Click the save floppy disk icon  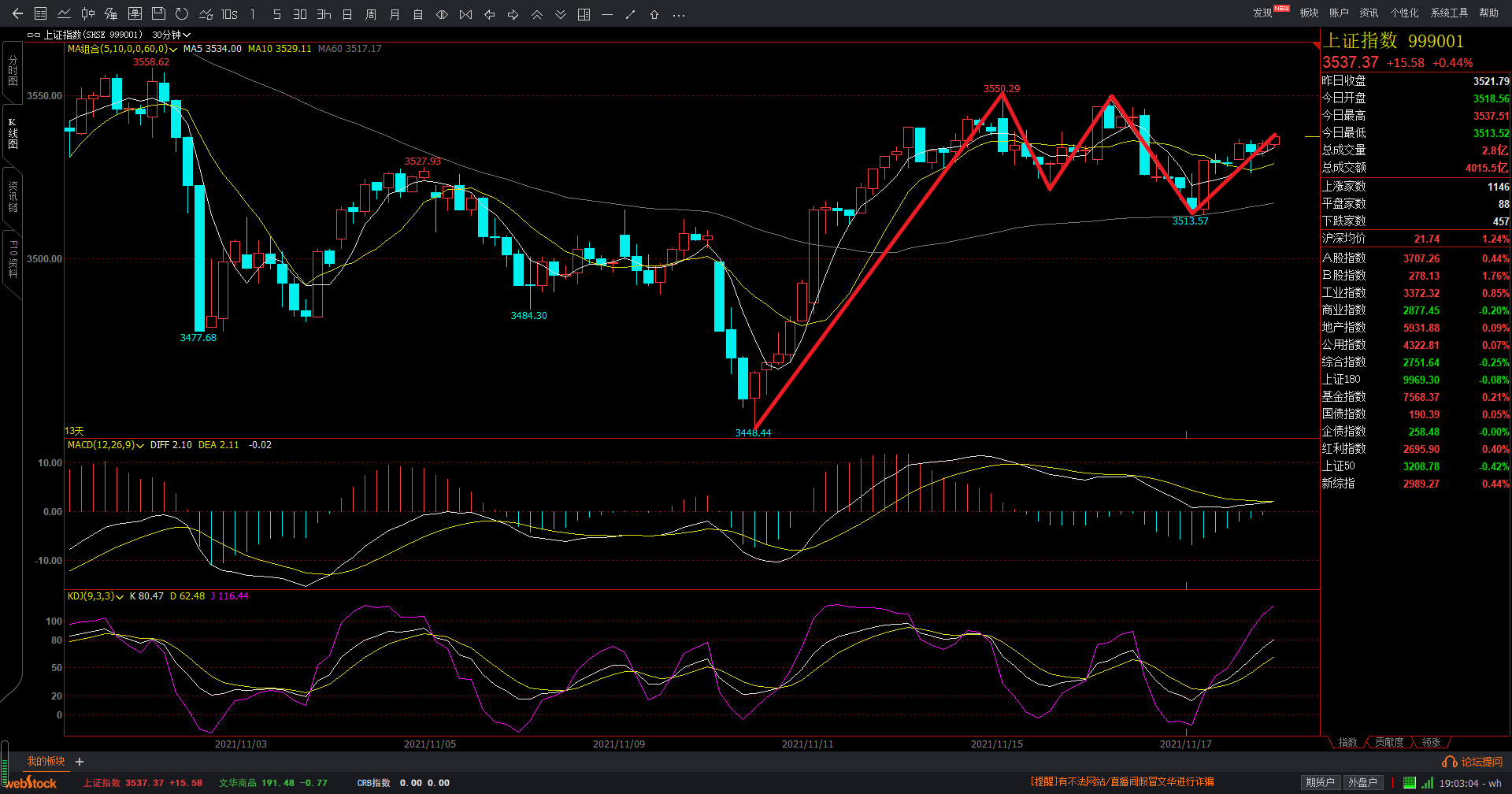(158, 14)
